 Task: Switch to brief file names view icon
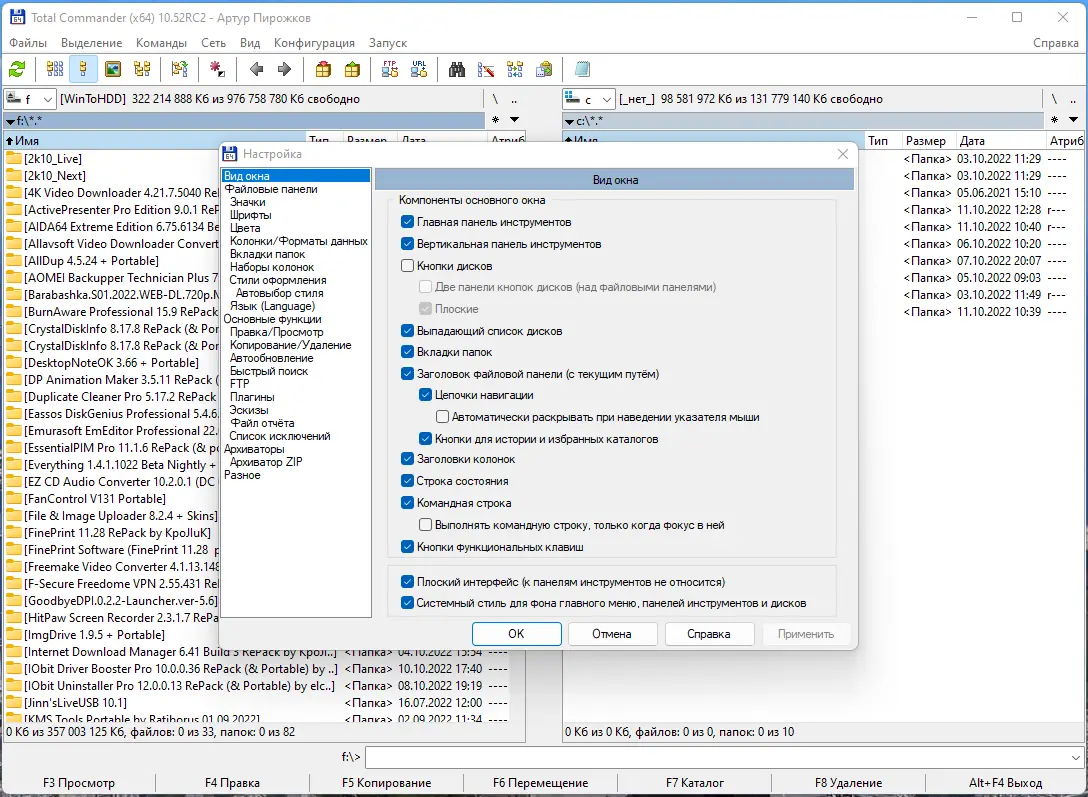pyautogui.click(x=55, y=69)
